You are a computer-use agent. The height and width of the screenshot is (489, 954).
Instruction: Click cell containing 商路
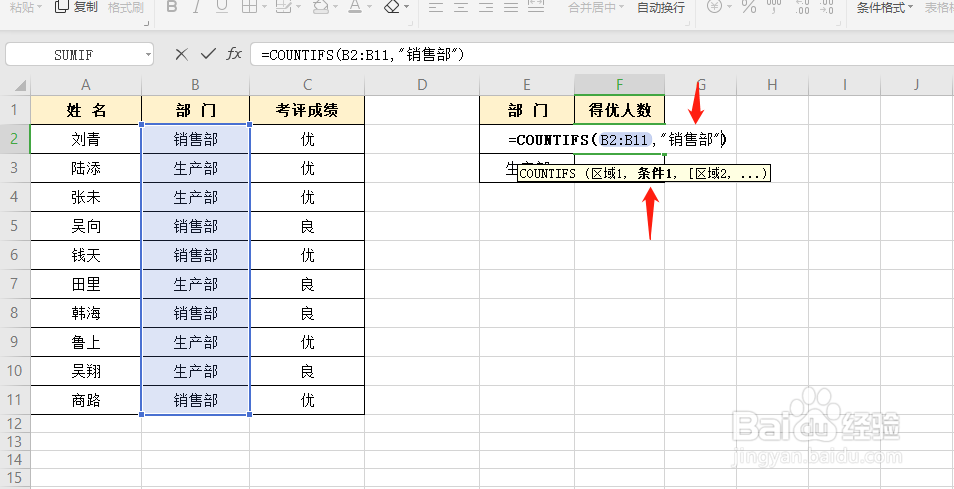86,400
